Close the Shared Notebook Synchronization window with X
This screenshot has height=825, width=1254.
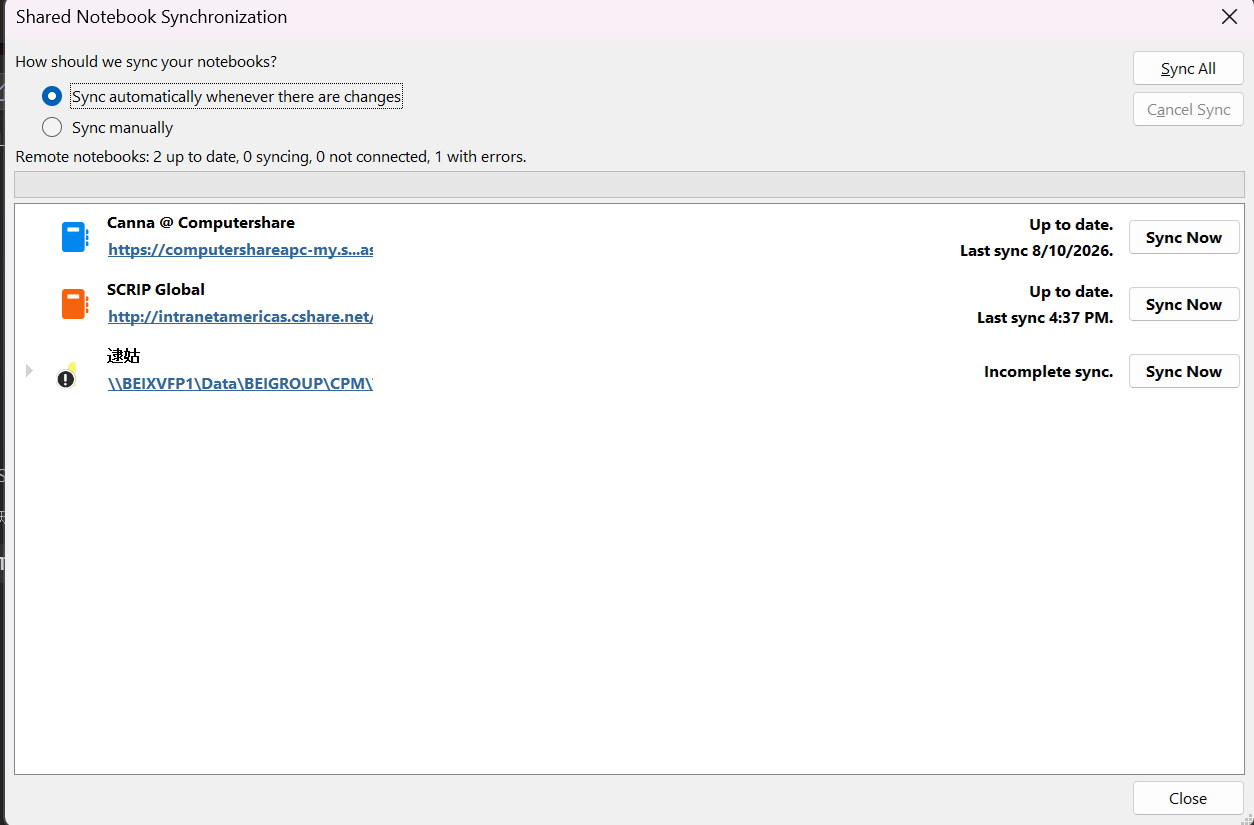coord(1229,17)
